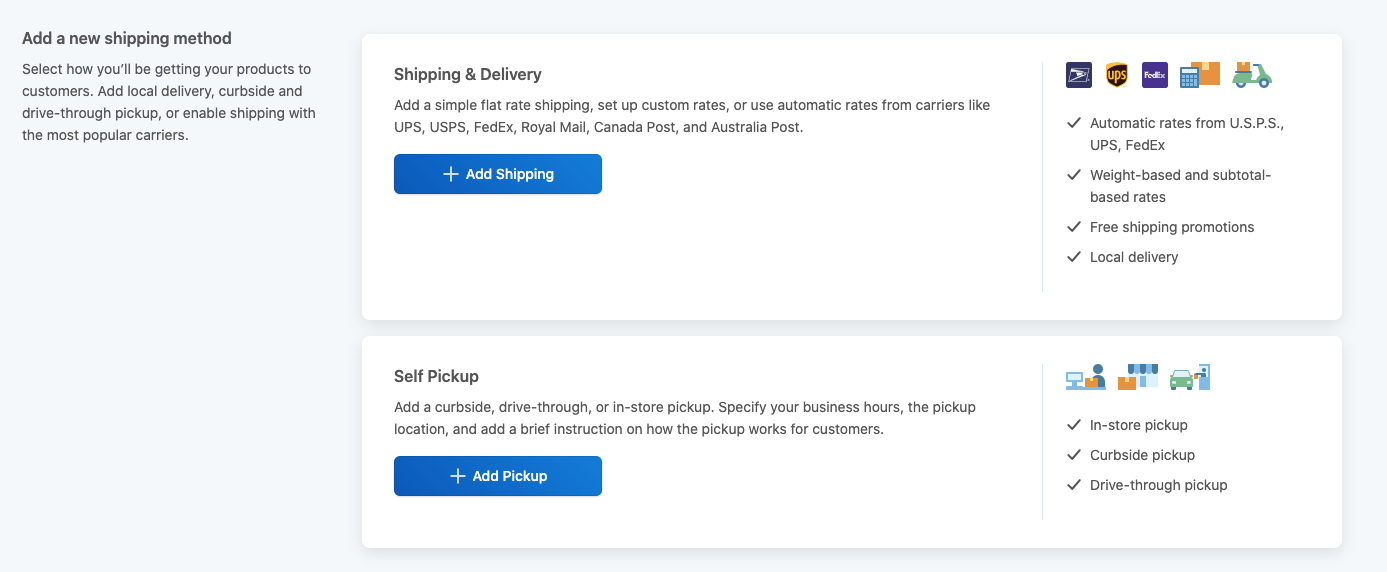Click the 'Automatic rates from U.S.P.S.' text
Image resolution: width=1387 pixels, height=572 pixels.
pos(1186,134)
